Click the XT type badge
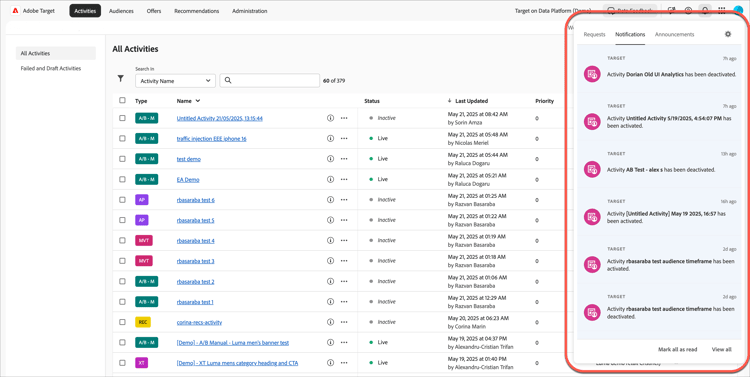The image size is (750, 377). (x=142, y=363)
